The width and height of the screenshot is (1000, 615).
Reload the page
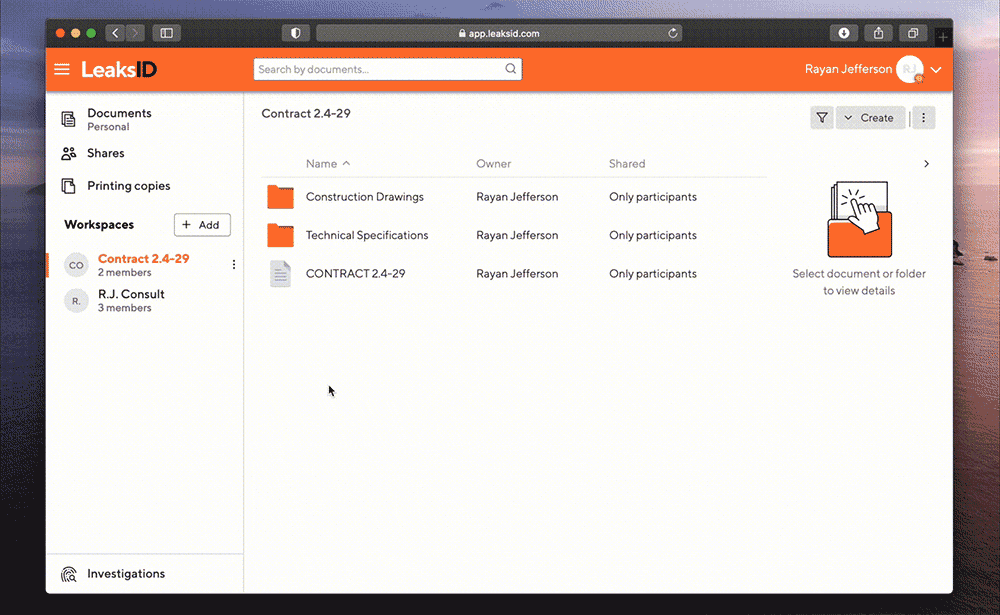[x=672, y=33]
